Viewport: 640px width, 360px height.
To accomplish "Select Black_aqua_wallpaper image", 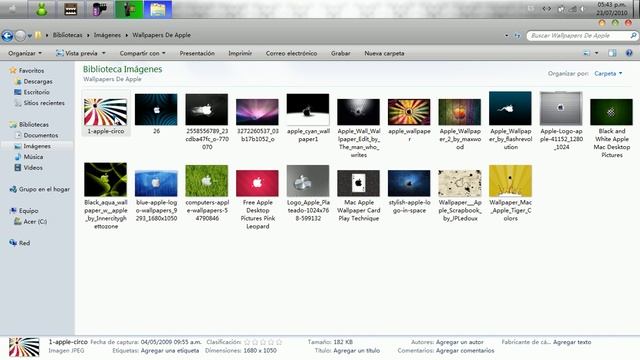I will pyautogui.click(x=105, y=180).
